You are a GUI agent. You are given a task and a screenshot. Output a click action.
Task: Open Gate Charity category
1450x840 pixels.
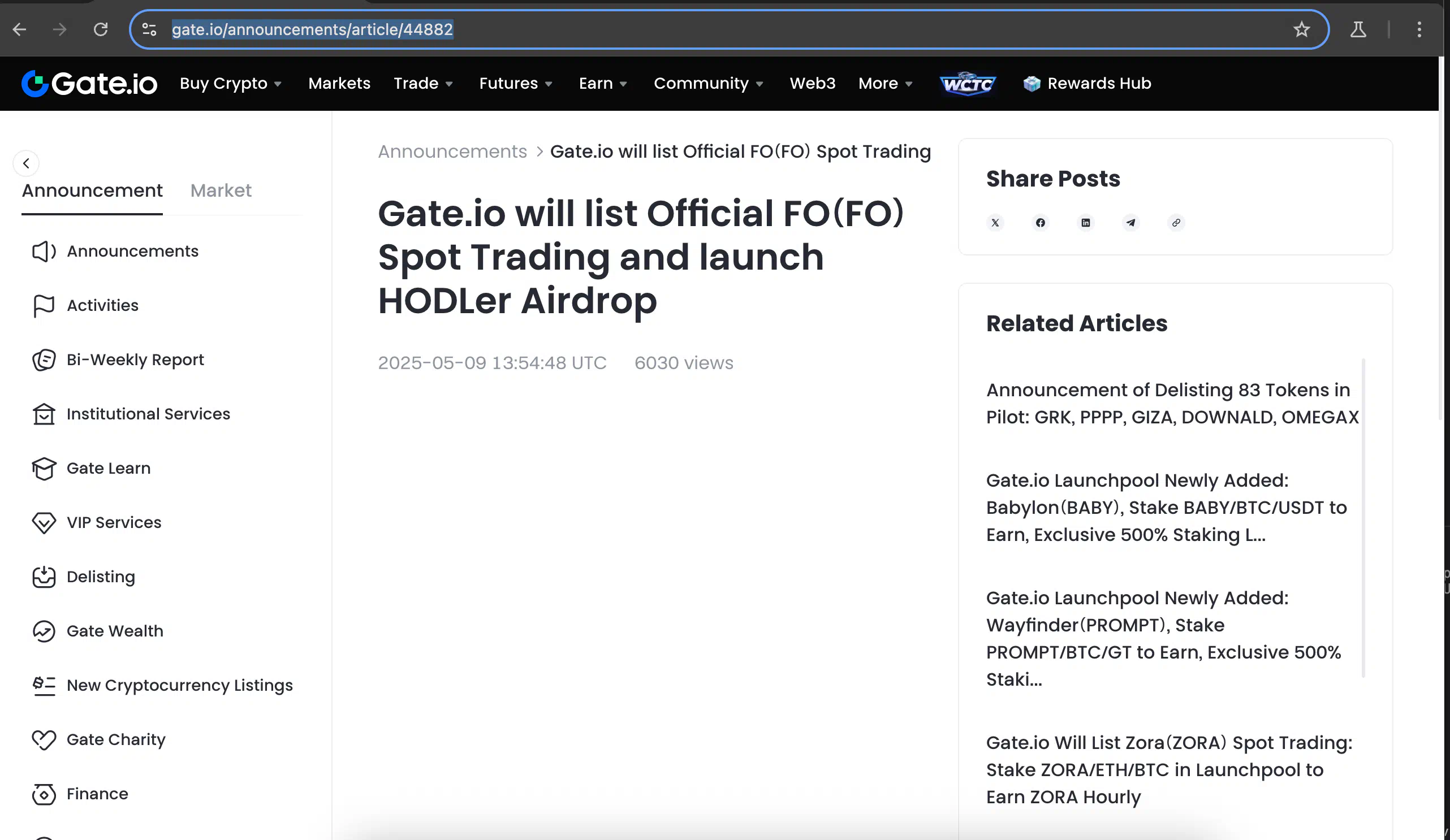pyautogui.click(x=98, y=740)
